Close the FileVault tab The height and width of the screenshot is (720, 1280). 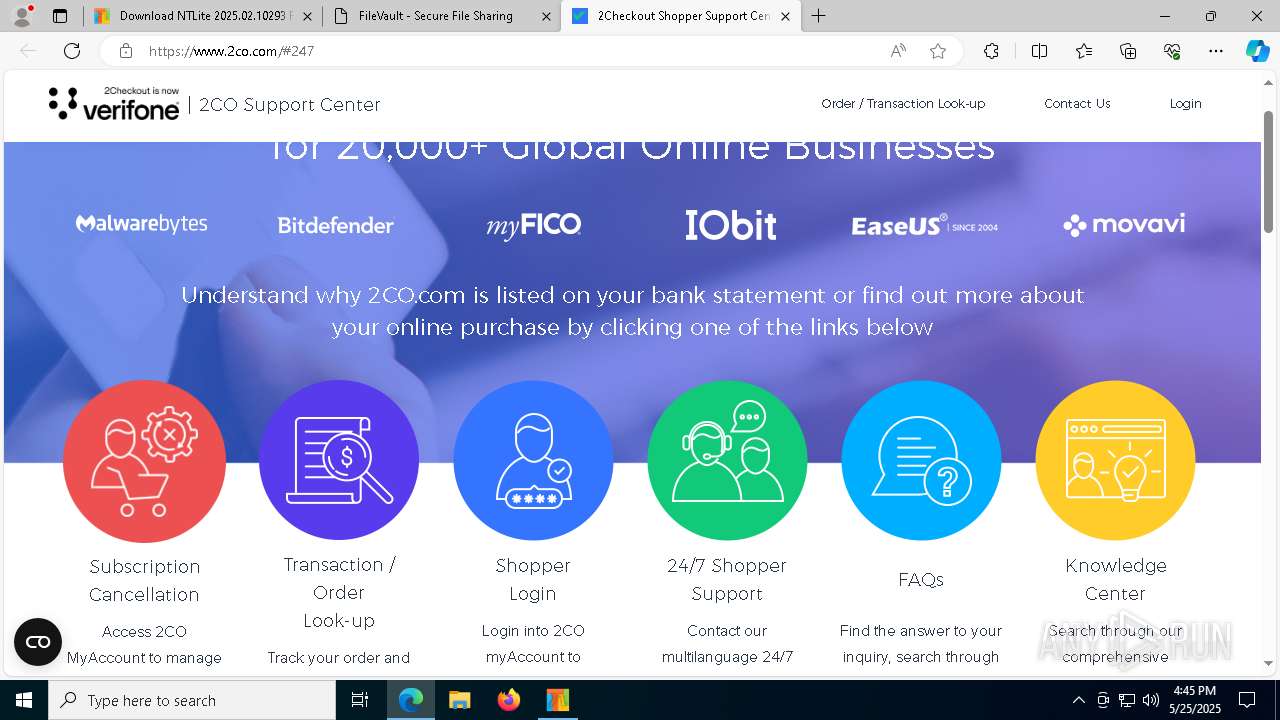coord(546,16)
